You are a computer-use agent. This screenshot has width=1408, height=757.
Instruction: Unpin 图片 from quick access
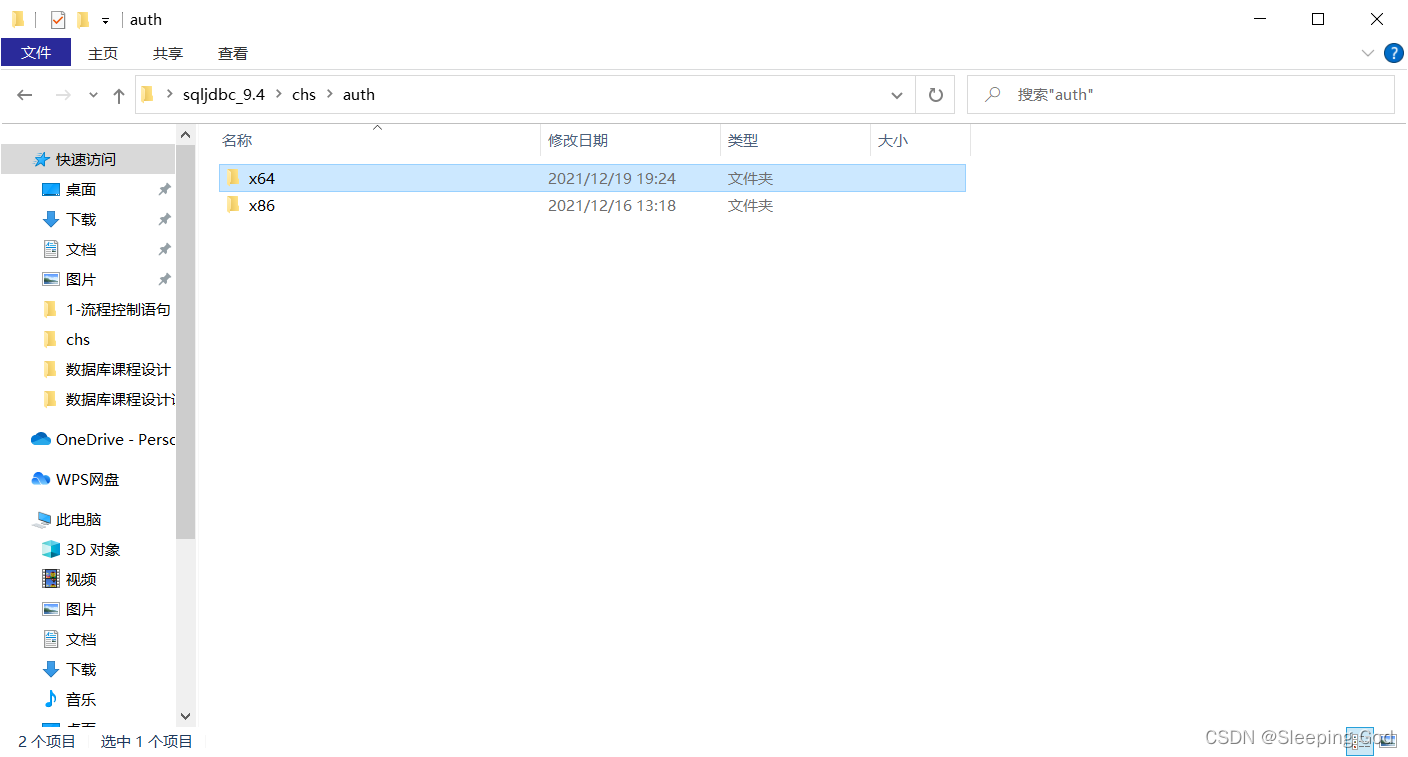(x=164, y=279)
